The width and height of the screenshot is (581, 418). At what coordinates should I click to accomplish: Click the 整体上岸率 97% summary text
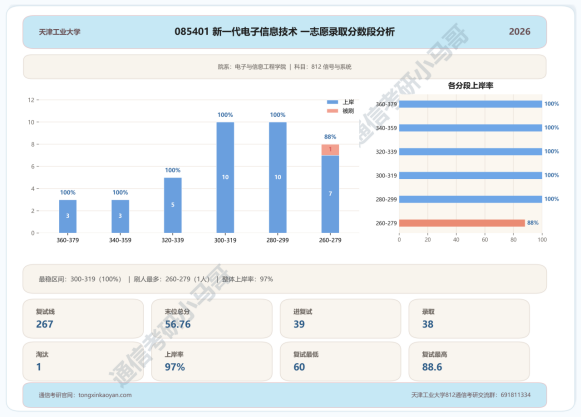pyautogui.click(x=248, y=279)
